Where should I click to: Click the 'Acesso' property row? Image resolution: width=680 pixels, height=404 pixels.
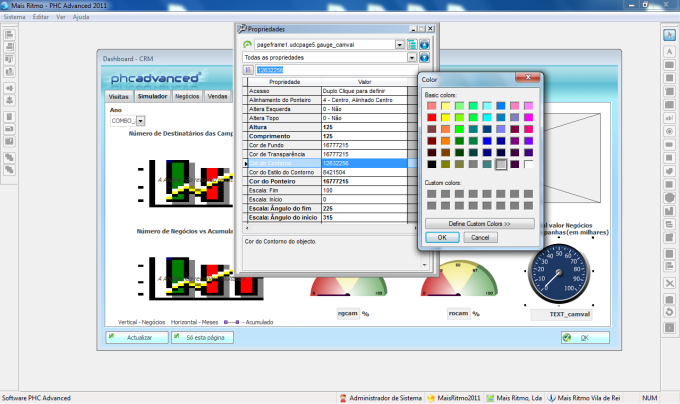coord(325,91)
